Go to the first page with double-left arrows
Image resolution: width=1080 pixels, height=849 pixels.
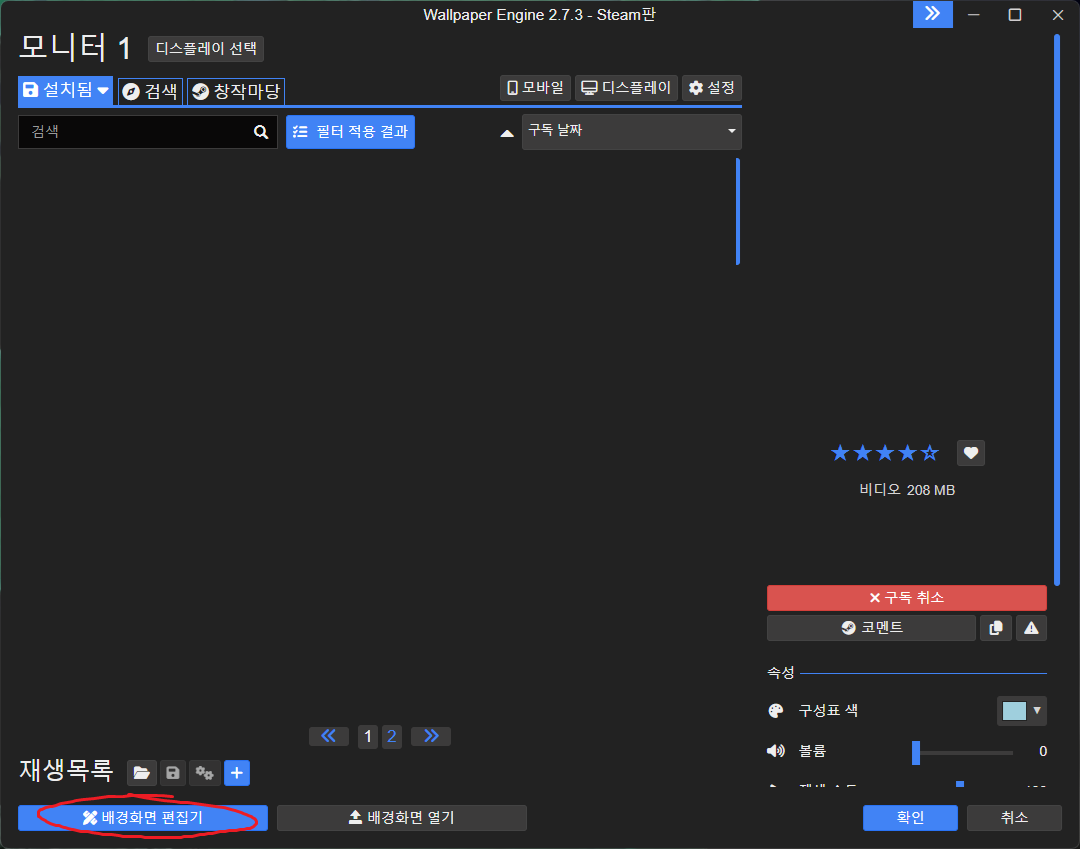[x=329, y=736]
